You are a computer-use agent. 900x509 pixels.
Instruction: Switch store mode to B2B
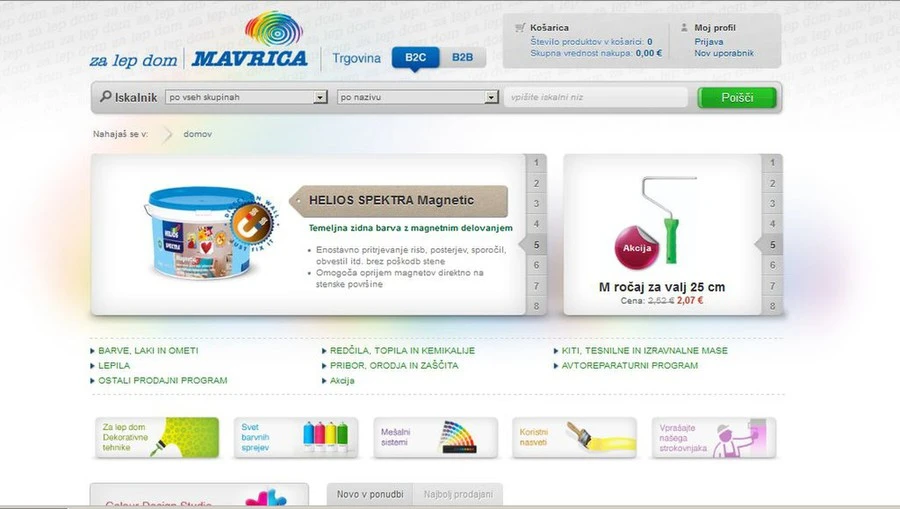coord(462,58)
